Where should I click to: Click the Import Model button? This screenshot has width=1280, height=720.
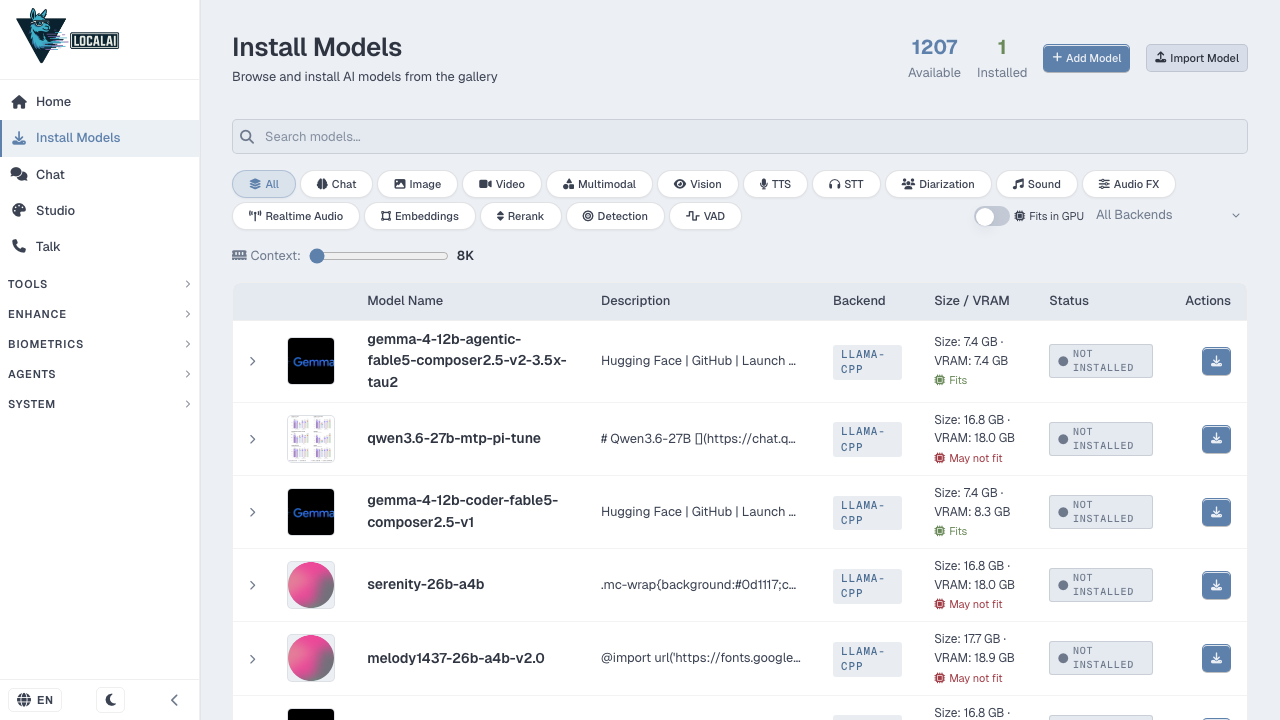[1197, 58]
